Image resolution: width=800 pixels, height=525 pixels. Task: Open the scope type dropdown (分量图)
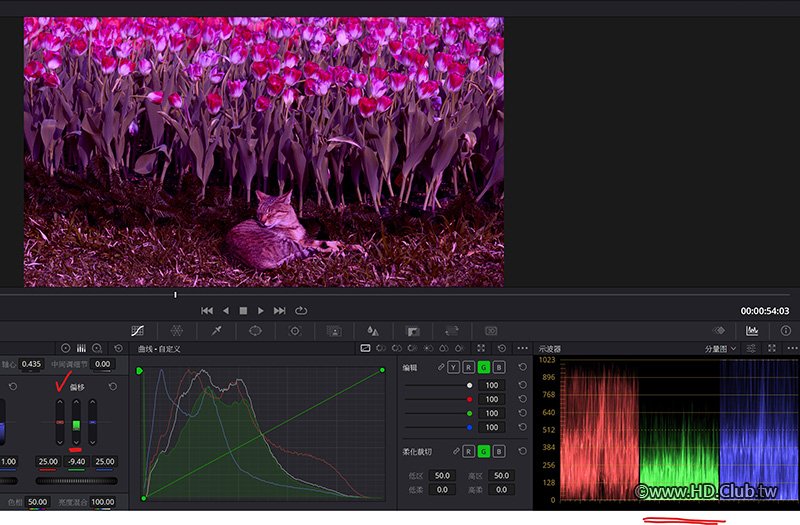[719, 349]
